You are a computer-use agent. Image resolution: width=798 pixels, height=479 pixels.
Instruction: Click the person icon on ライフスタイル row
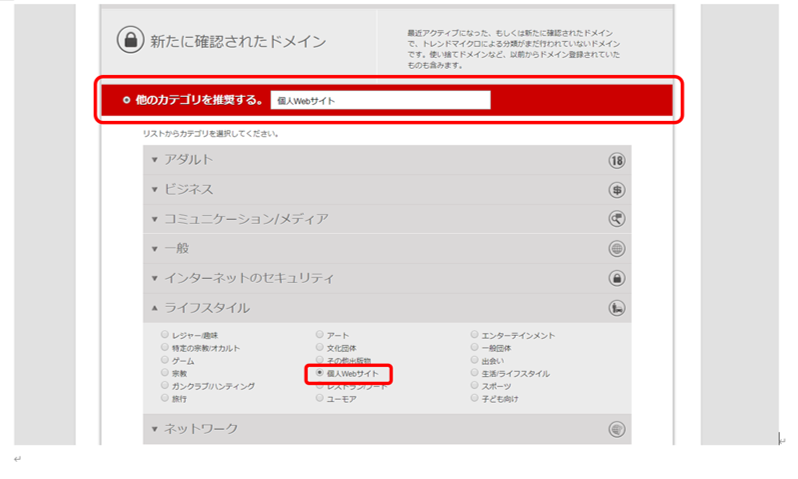point(617,308)
